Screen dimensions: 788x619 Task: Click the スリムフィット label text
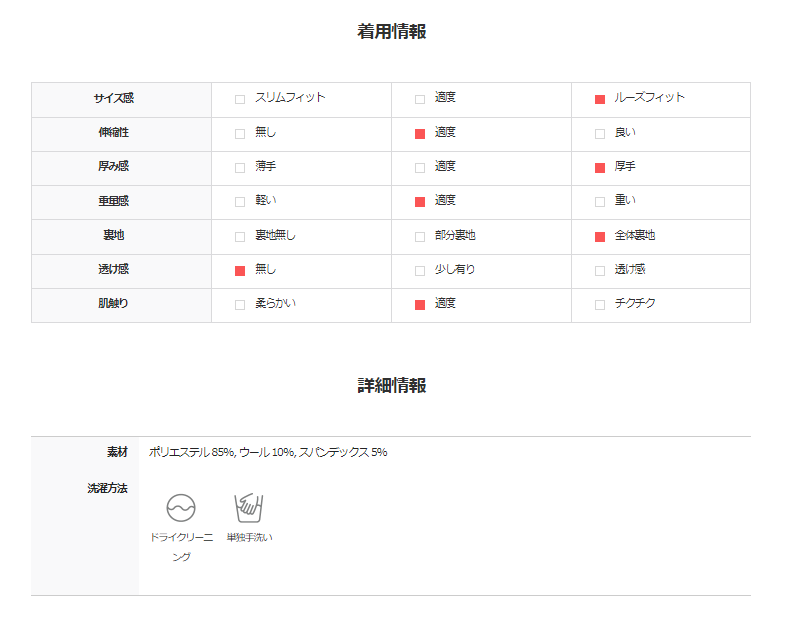[x=290, y=97]
